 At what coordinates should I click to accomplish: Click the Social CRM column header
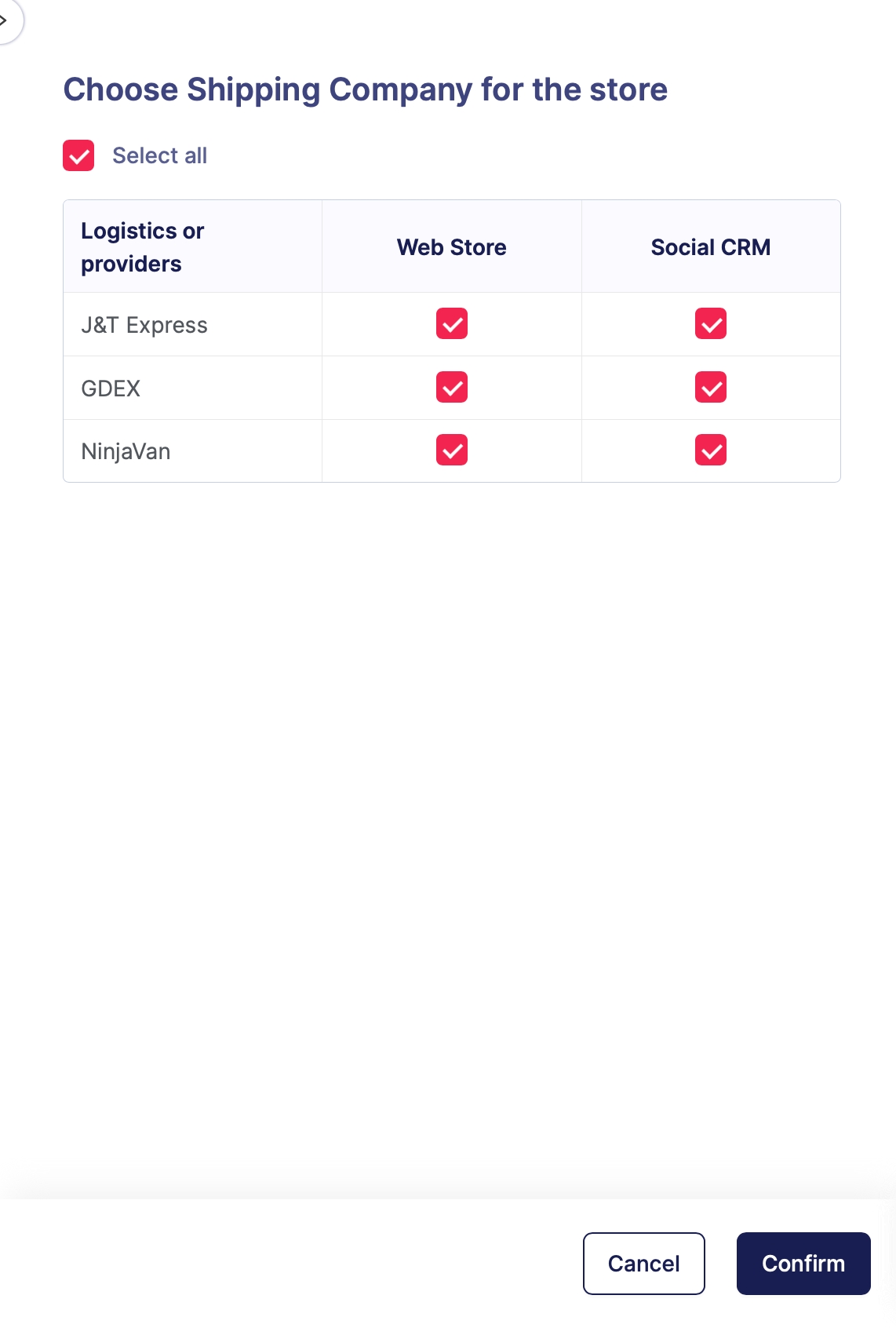[711, 247]
